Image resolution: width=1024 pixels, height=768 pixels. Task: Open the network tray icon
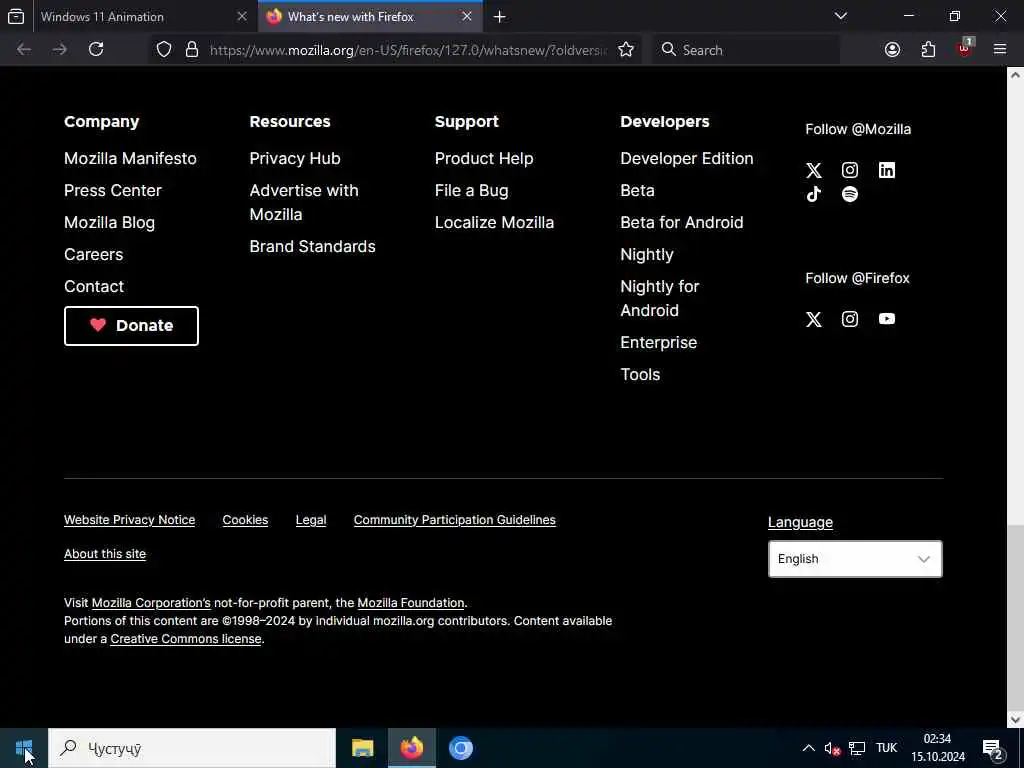[857, 748]
